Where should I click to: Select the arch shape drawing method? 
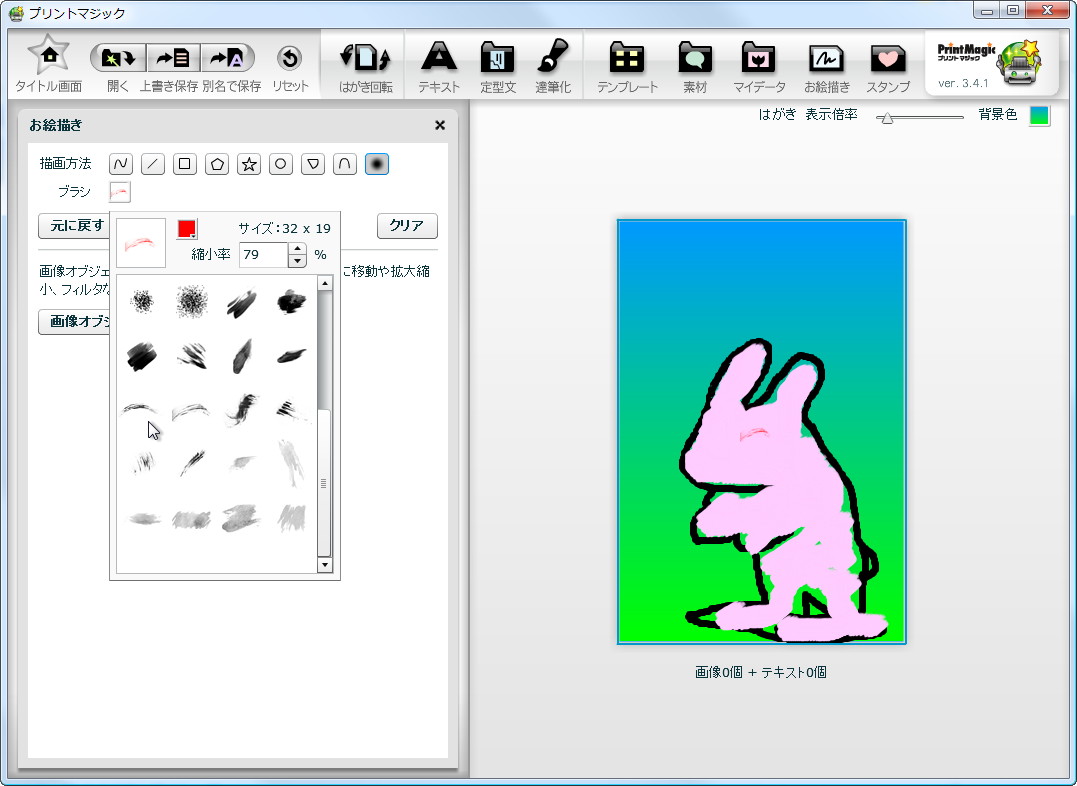pyautogui.click(x=345, y=164)
